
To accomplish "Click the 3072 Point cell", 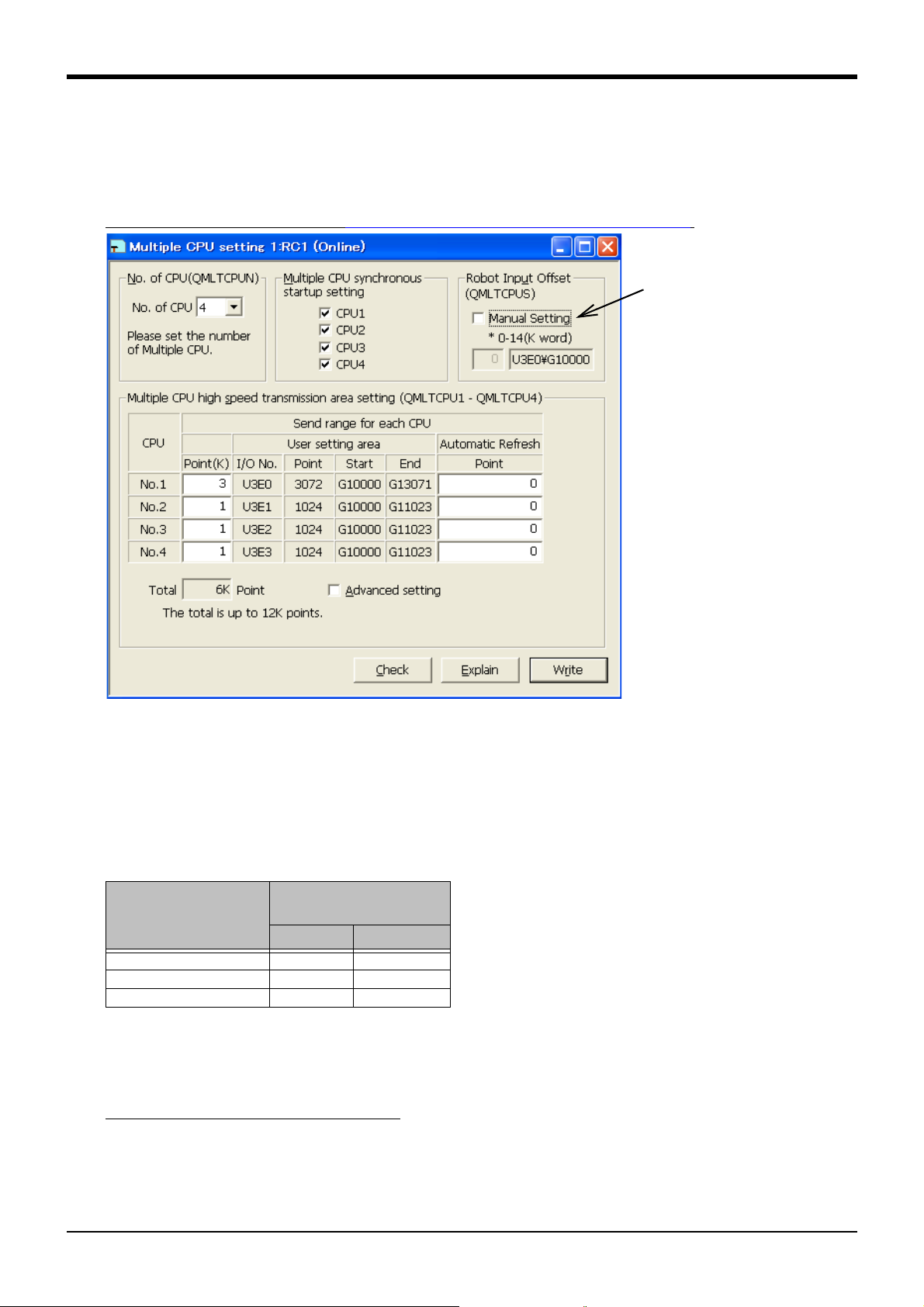I will click(309, 484).
